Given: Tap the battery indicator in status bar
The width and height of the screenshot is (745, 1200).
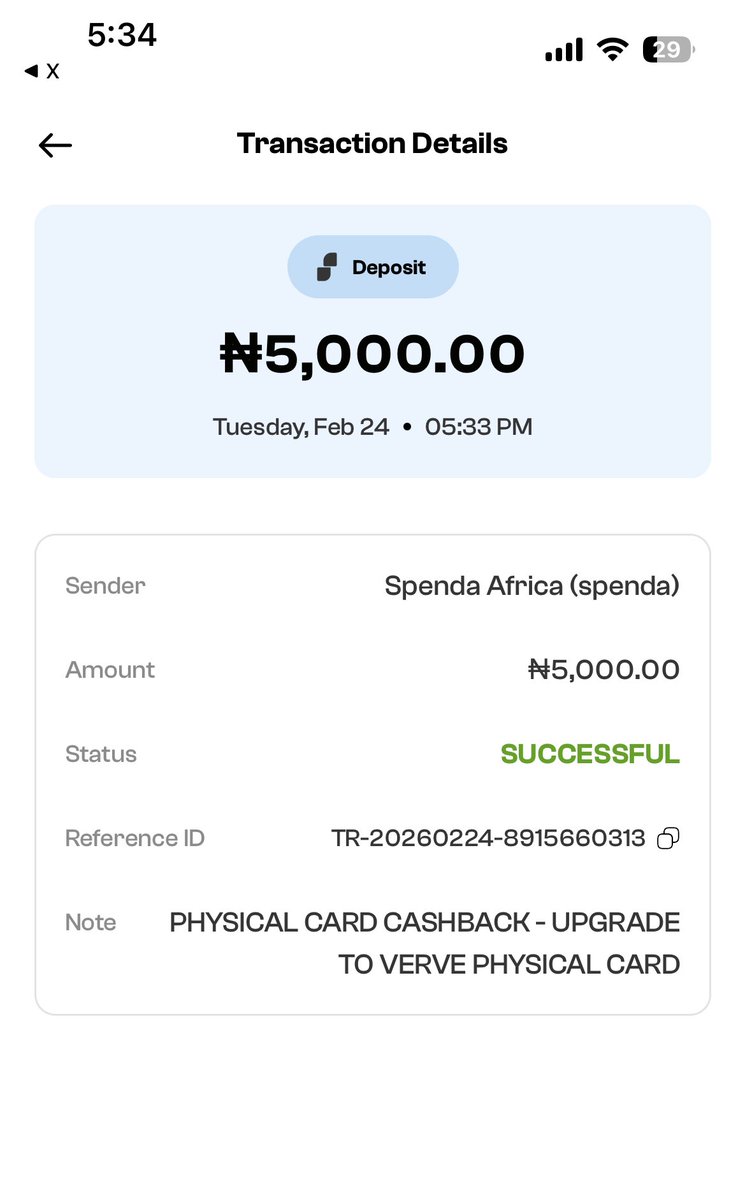Looking at the screenshot, I should [668, 50].
